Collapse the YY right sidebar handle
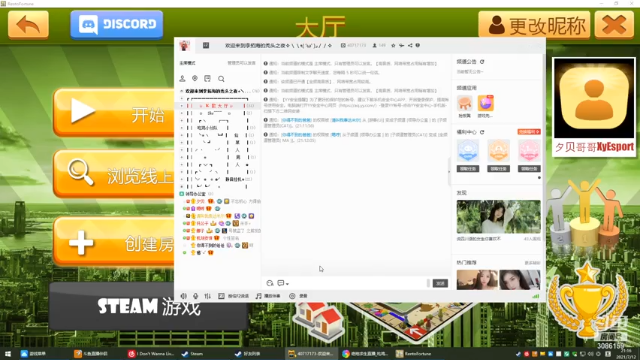Viewport: 640px width, 360px height. click(x=449, y=172)
